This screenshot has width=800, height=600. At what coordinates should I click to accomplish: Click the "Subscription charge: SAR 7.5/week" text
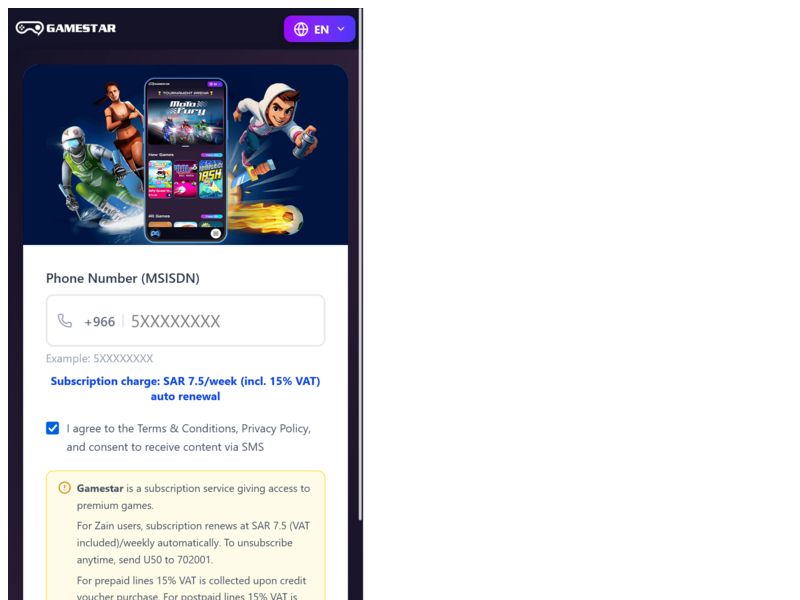[x=185, y=388]
